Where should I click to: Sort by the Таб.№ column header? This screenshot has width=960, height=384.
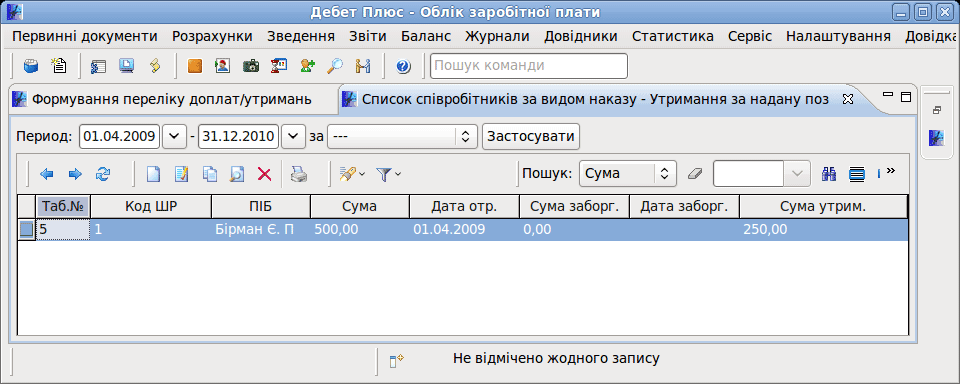point(63,207)
